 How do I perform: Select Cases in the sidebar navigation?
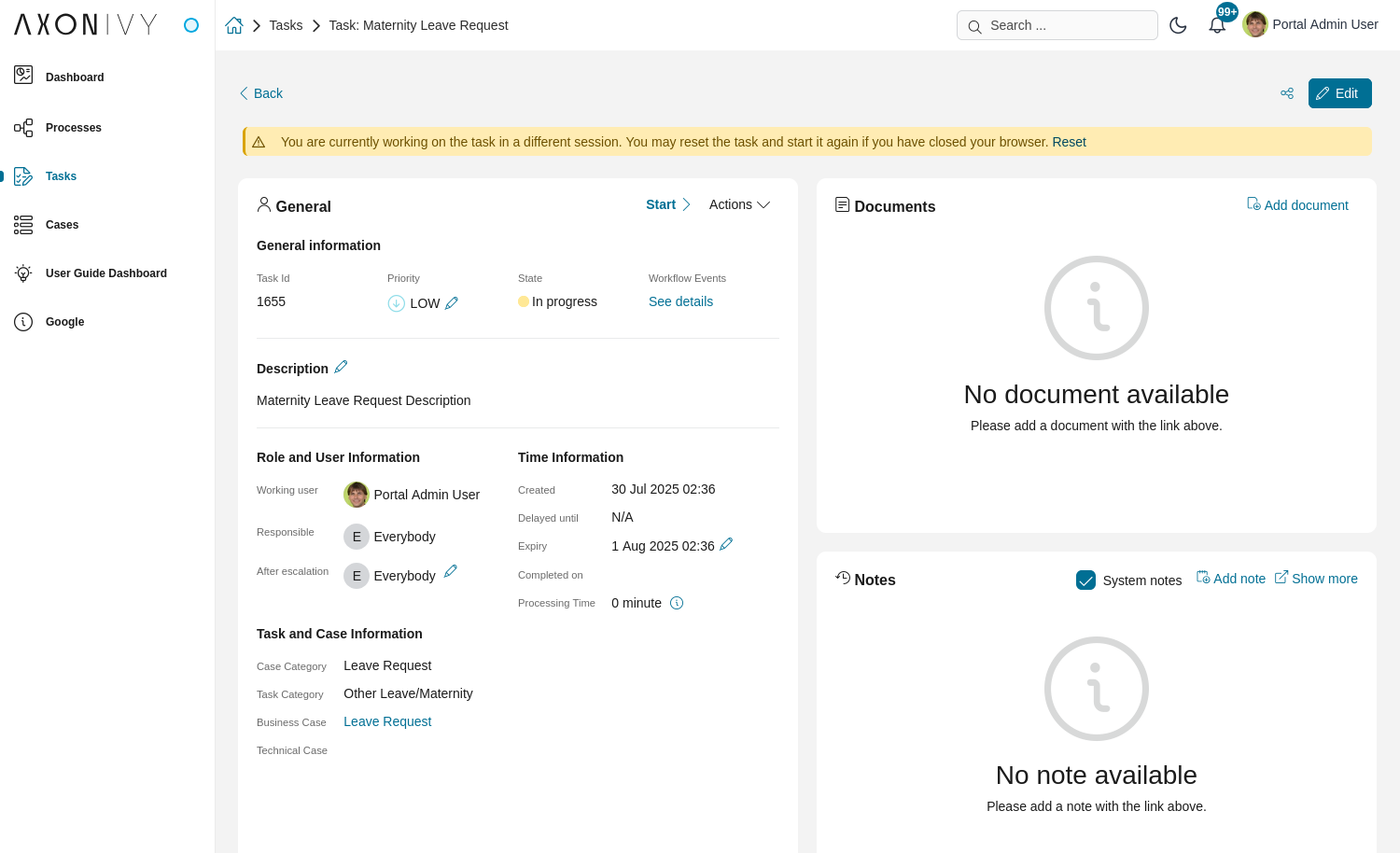[x=62, y=225]
